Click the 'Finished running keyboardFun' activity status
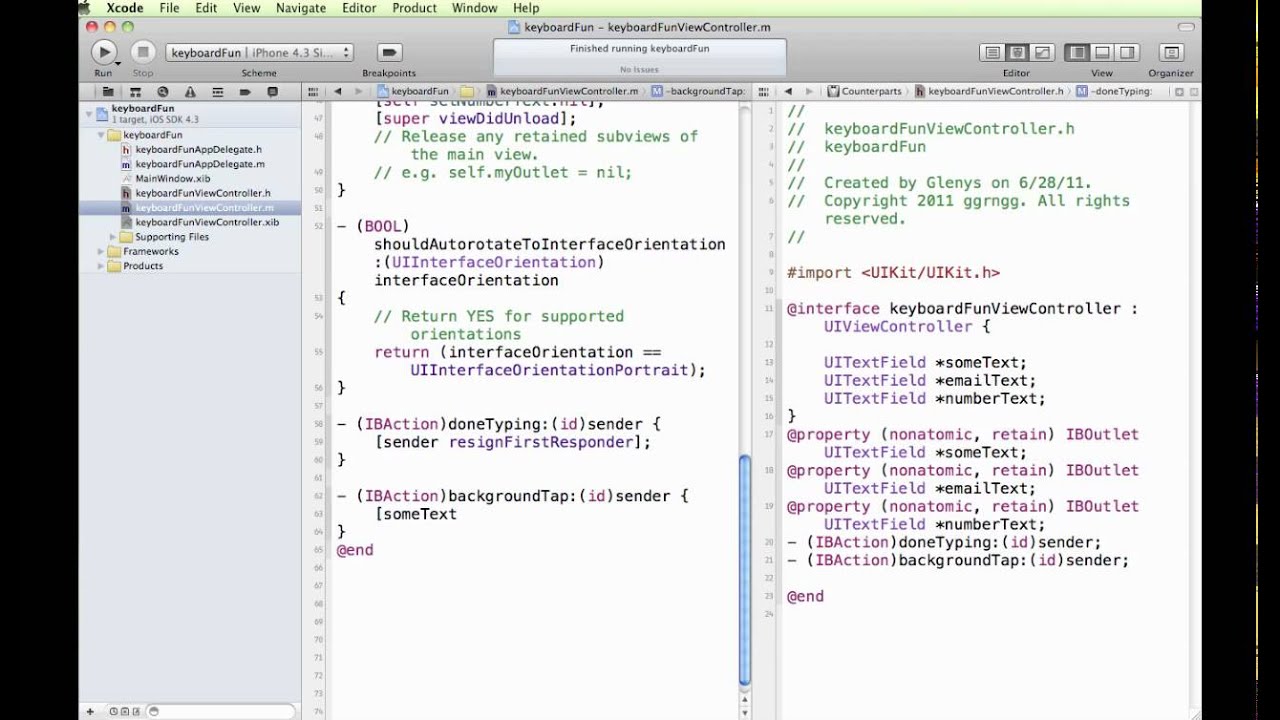 [x=639, y=48]
